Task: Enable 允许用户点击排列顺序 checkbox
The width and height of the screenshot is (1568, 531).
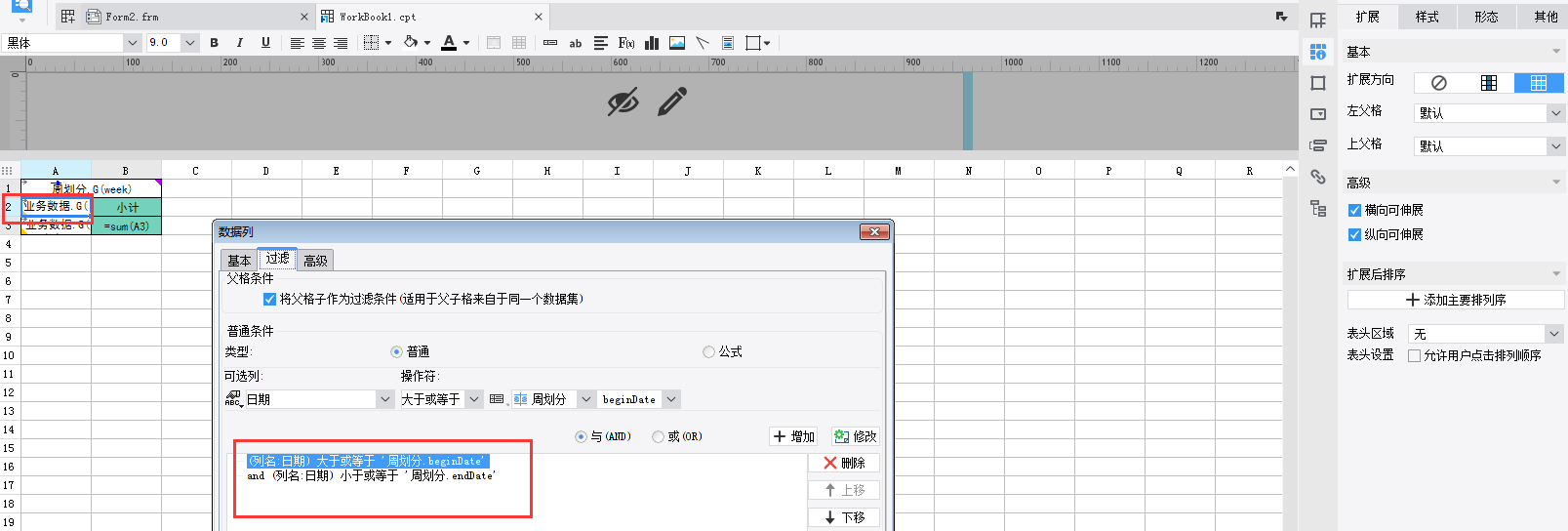Action: tap(1414, 356)
